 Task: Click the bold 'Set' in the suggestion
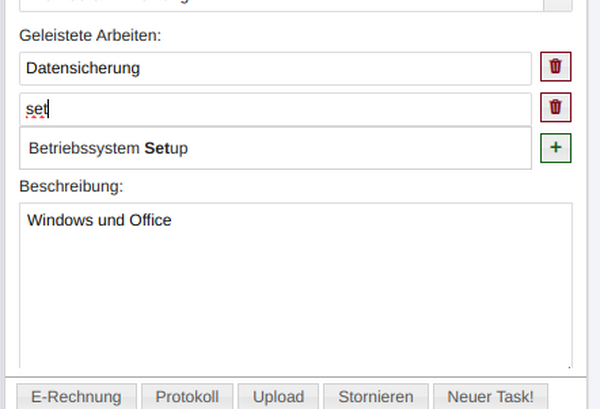click(x=158, y=148)
